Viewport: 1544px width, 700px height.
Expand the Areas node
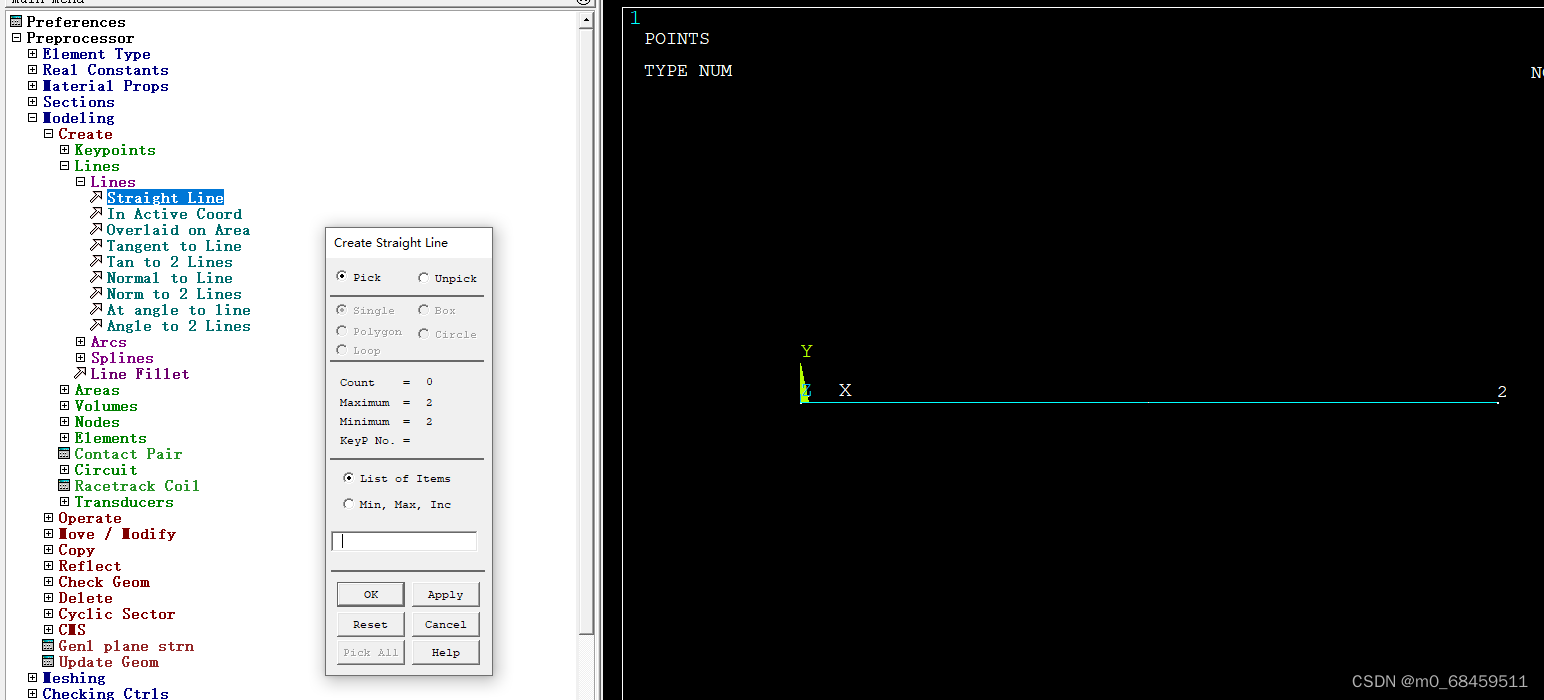pos(64,390)
